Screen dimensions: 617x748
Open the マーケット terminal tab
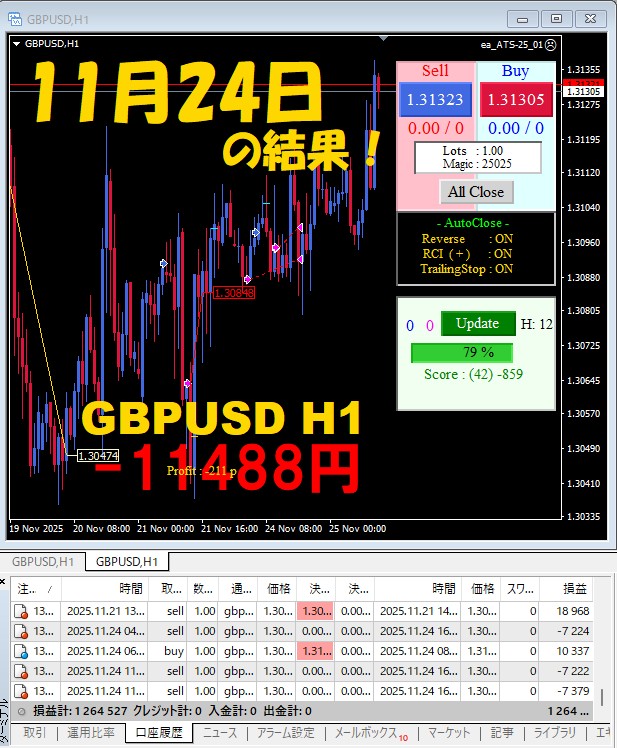[x=449, y=733]
